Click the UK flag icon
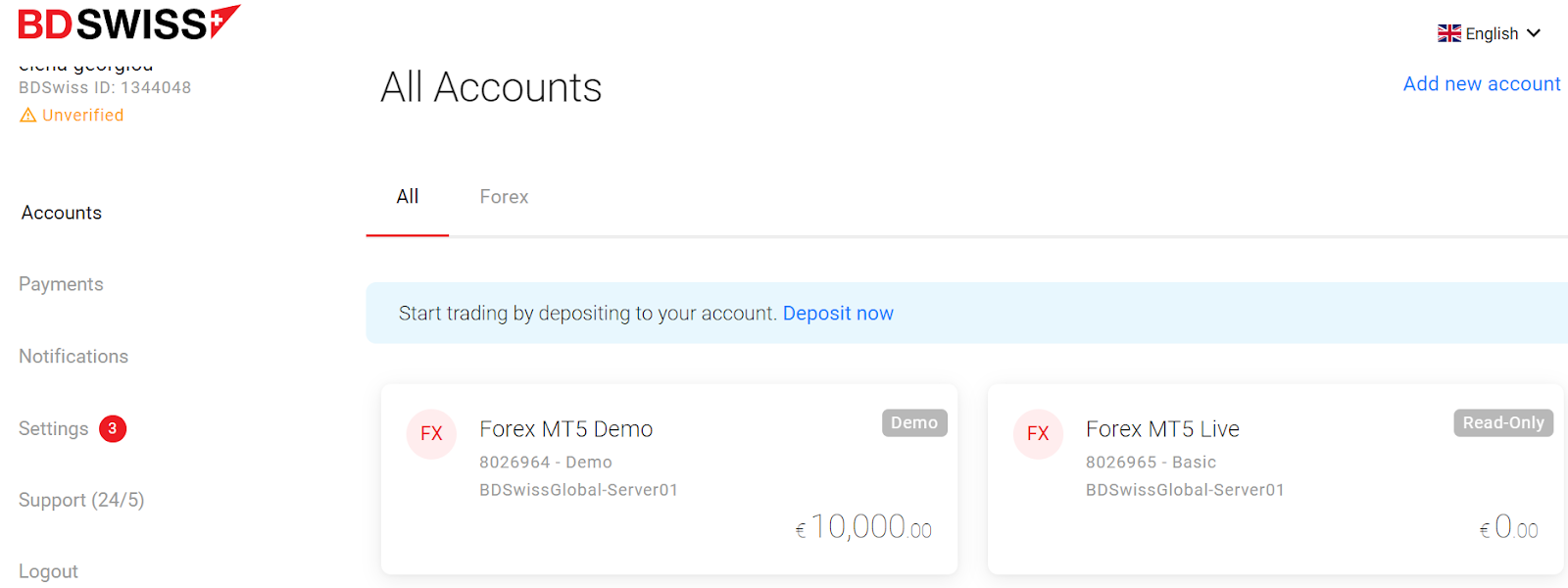The height and width of the screenshot is (588, 1568). [x=1448, y=33]
